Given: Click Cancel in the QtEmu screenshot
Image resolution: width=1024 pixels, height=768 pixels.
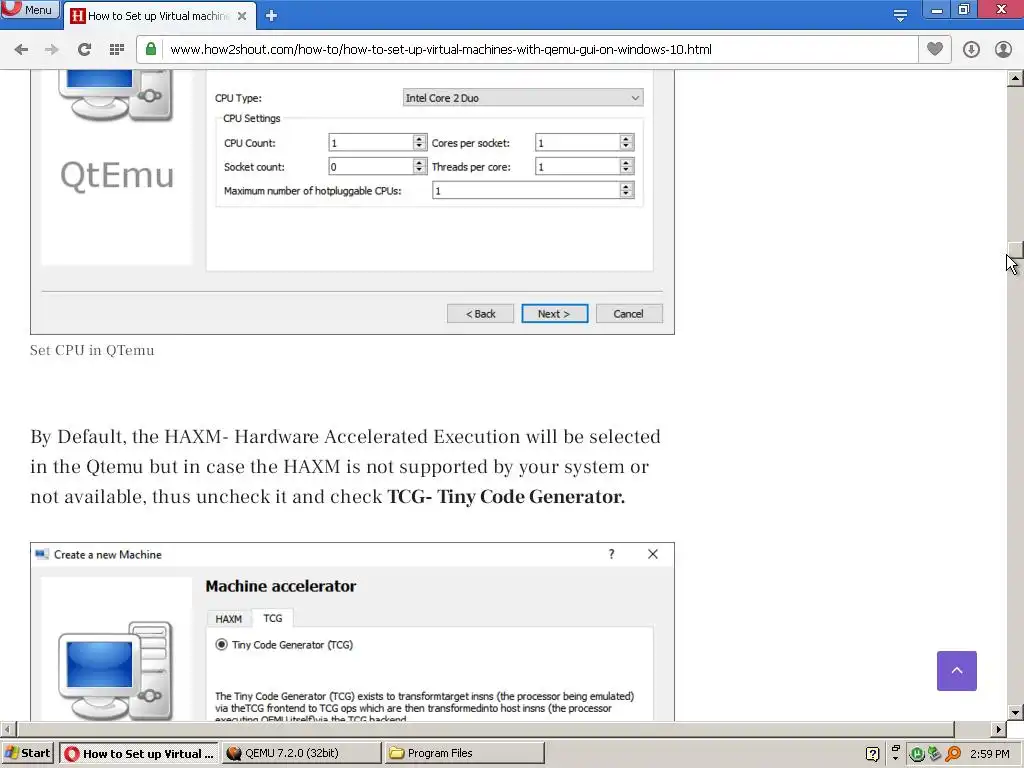Looking at the screenshot, I should [629, 313].
